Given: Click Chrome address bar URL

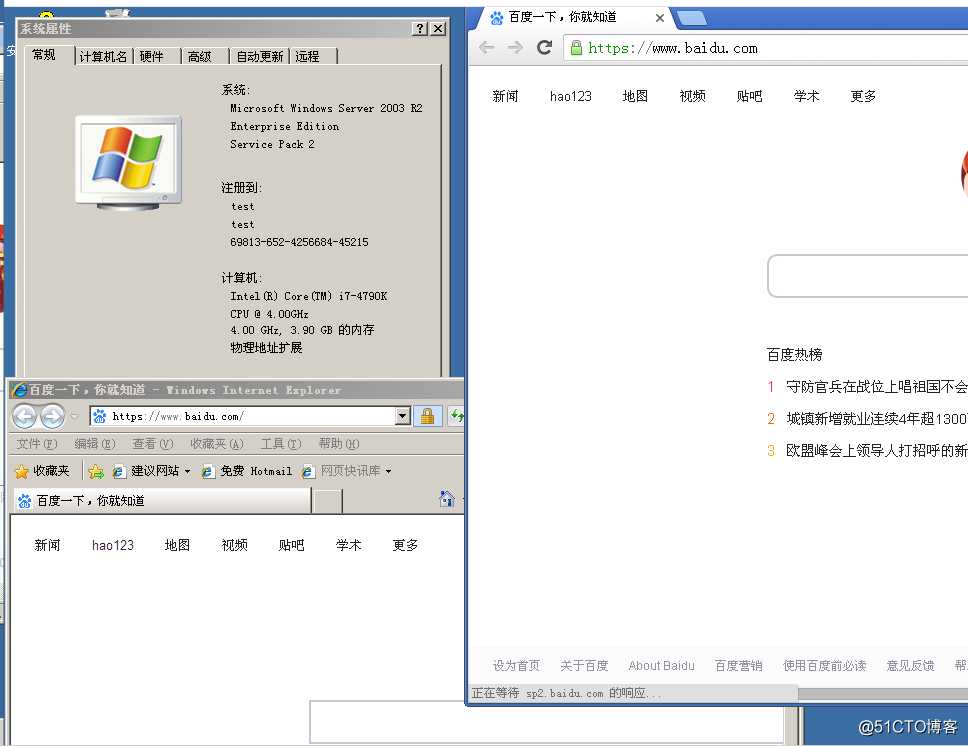Looking at the screenshot, I should point(672,48).
